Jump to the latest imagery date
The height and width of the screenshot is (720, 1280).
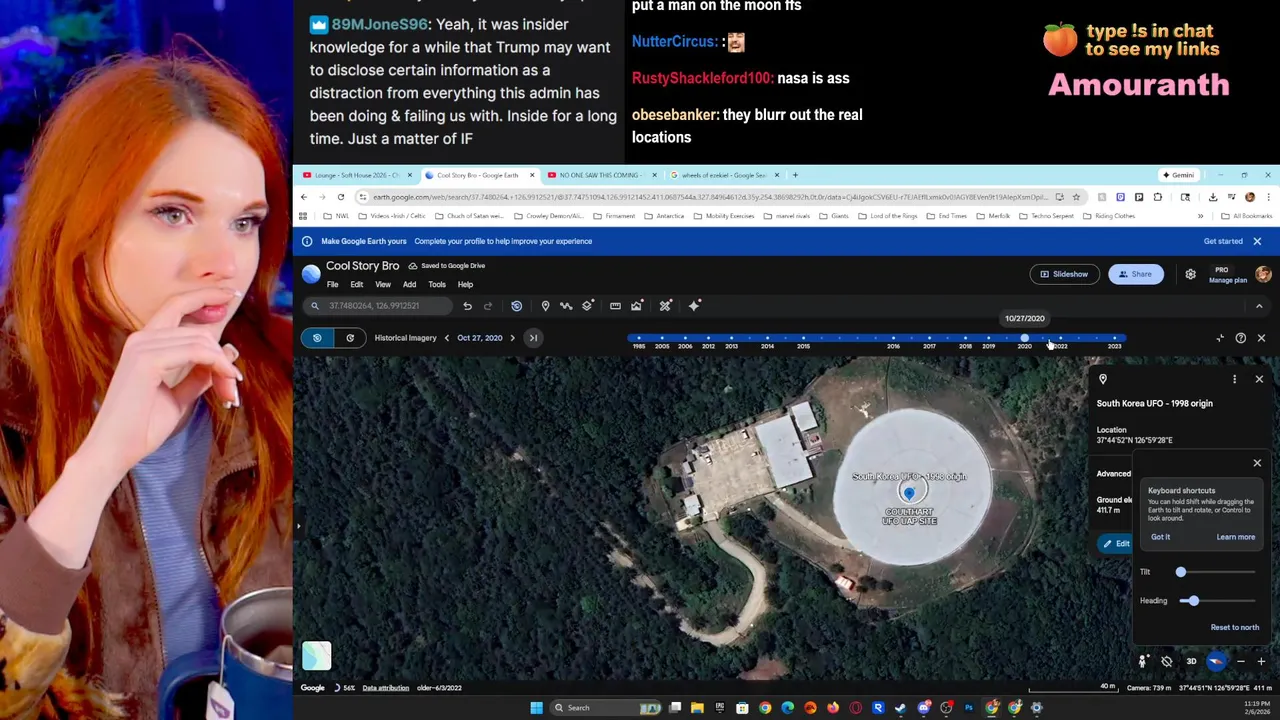534,338
